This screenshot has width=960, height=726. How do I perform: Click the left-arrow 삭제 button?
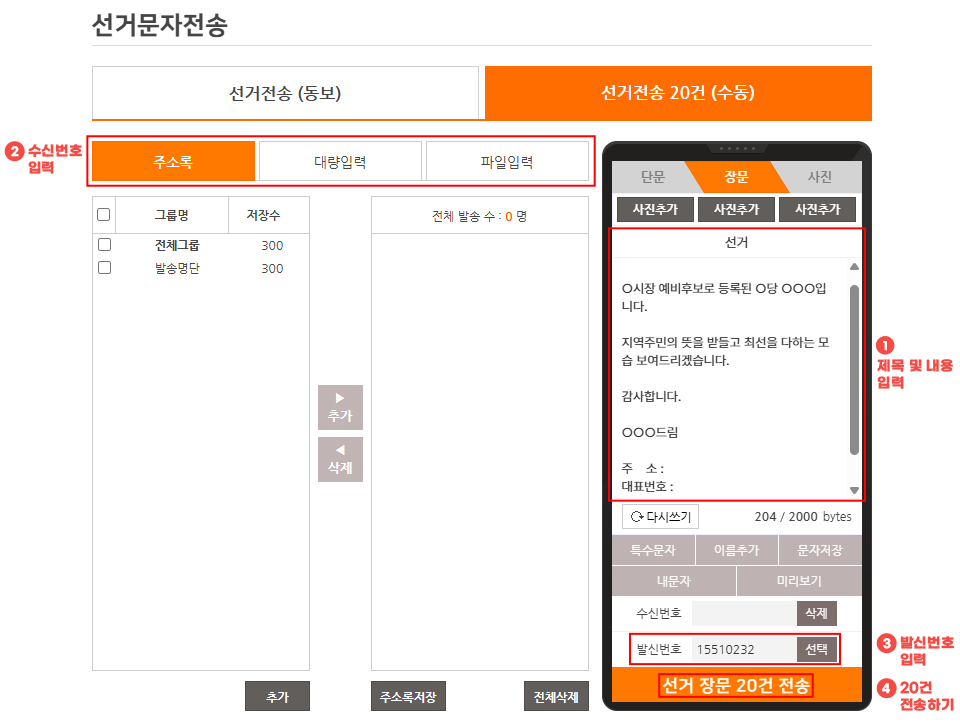pos(340,459)
